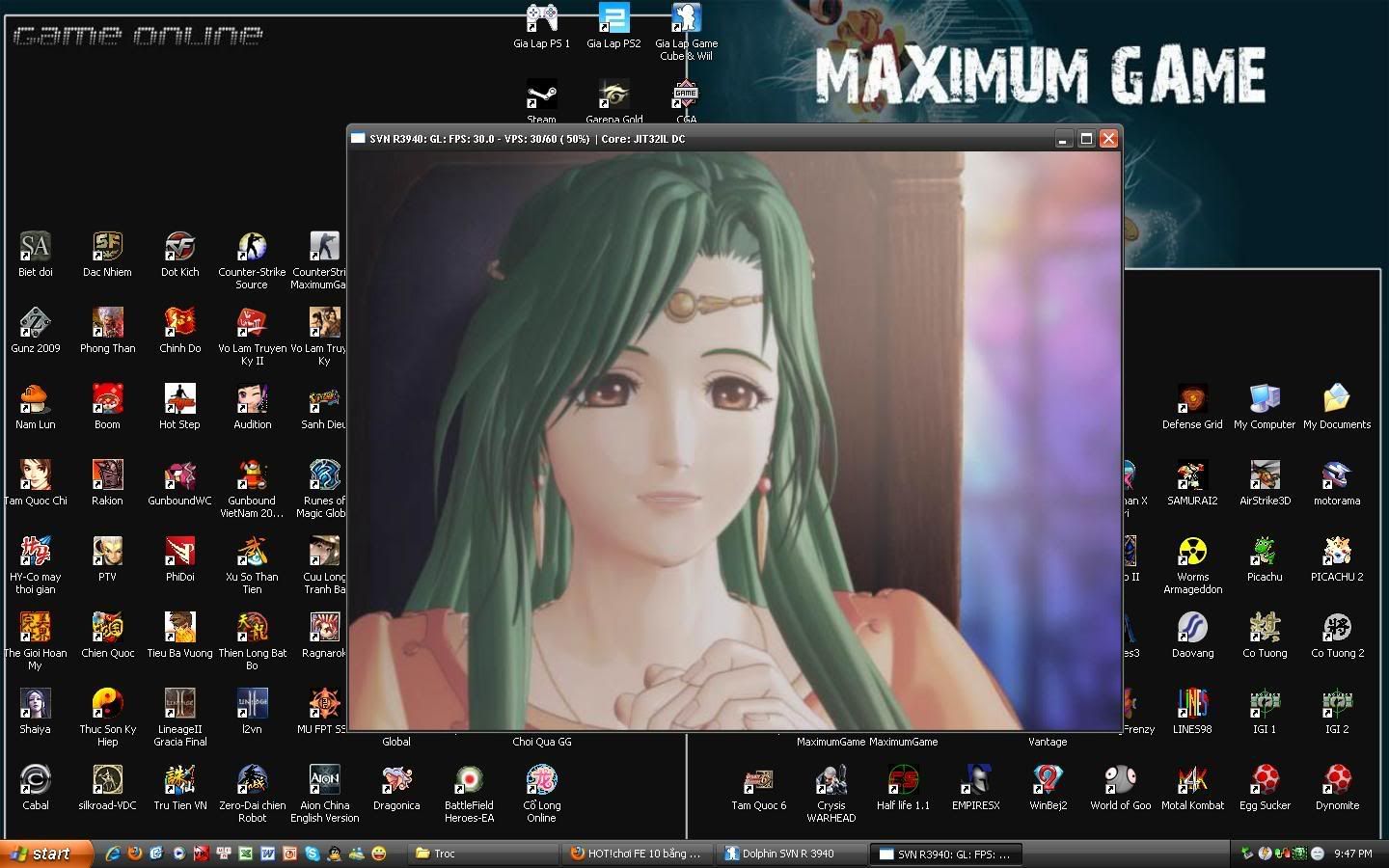Launch the Garena Gold shortcut
Screen dimensions: 1389x868
point(613,95)
